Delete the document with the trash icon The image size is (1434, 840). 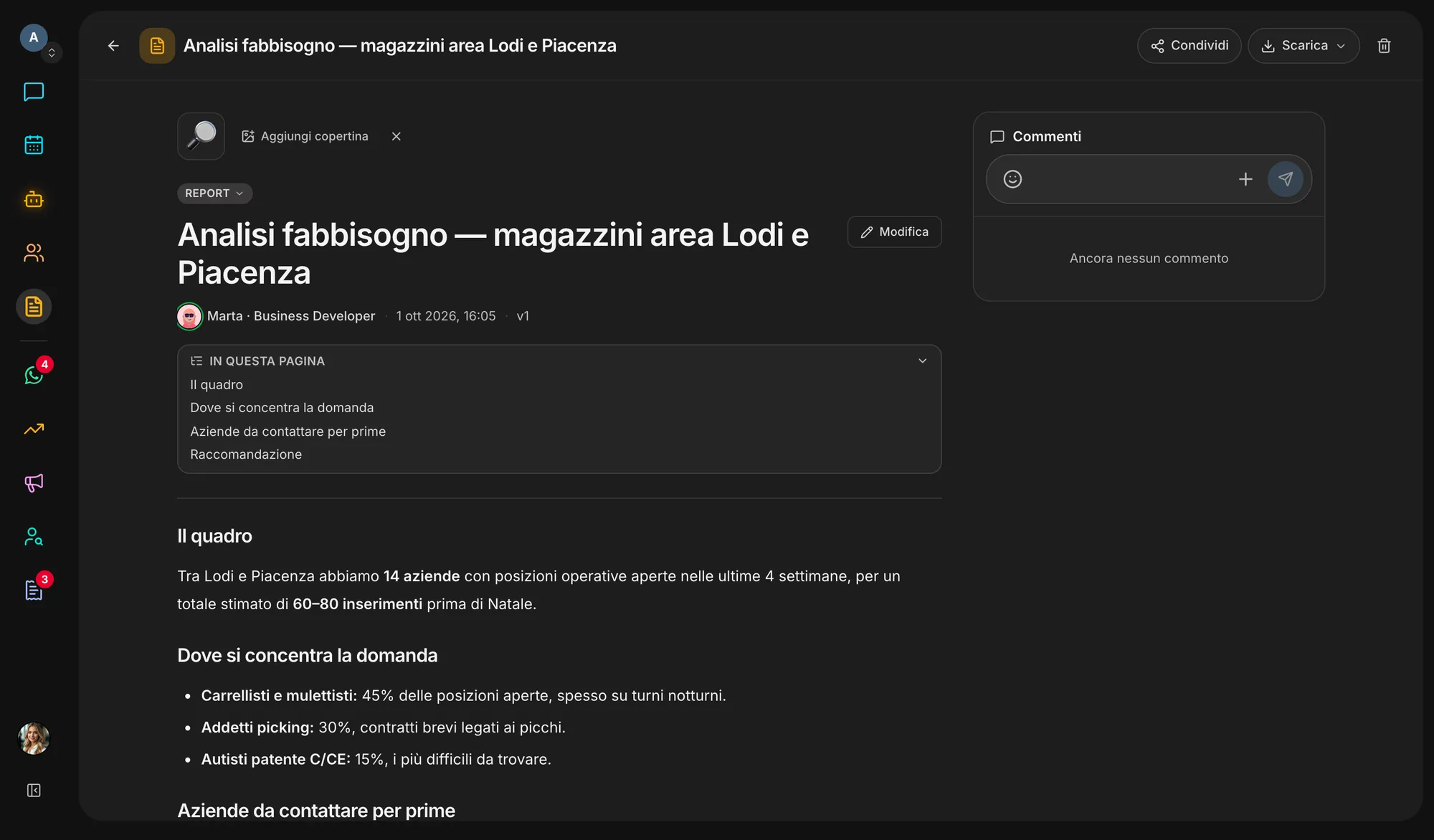1384,45
